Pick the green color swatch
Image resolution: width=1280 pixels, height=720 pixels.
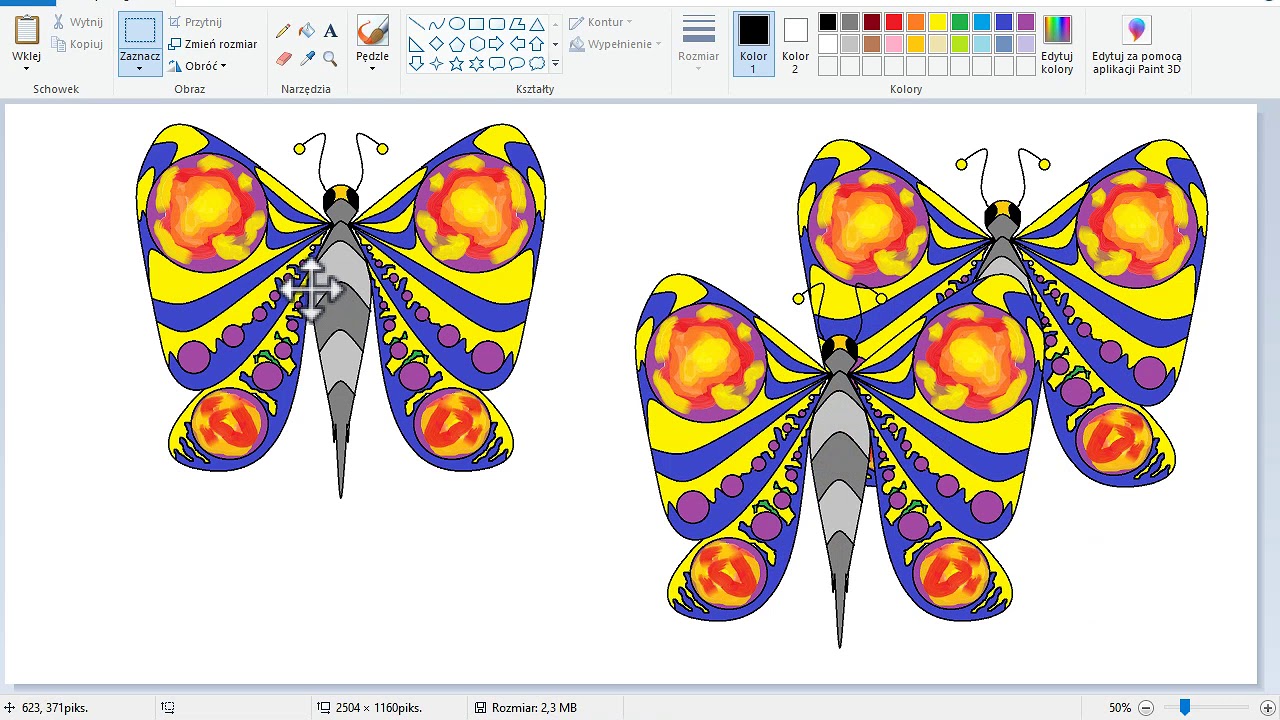tap(960, 23)
